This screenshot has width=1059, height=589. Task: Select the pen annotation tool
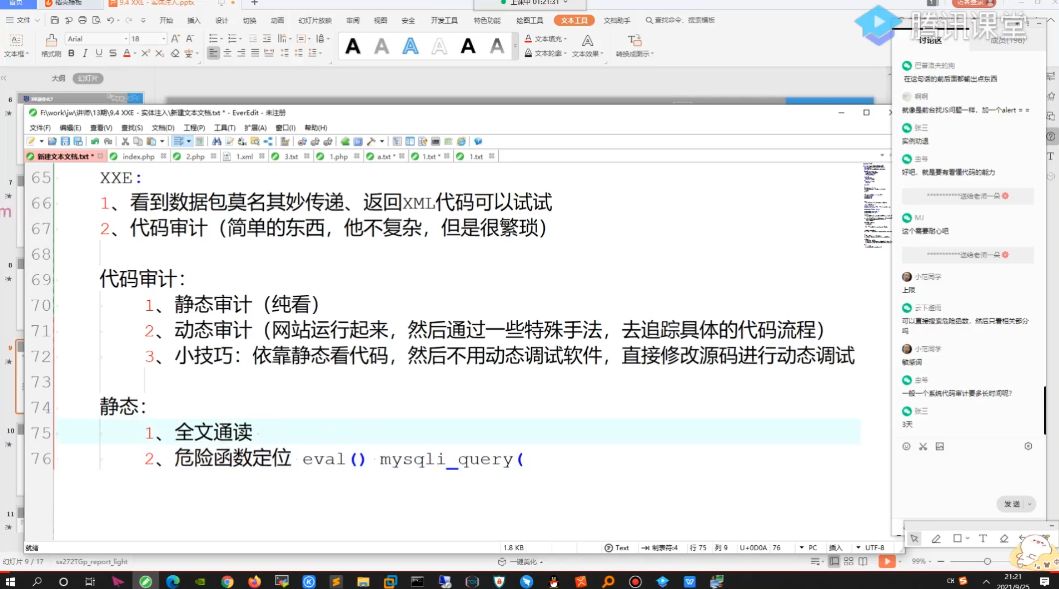[x=936, y=538]
